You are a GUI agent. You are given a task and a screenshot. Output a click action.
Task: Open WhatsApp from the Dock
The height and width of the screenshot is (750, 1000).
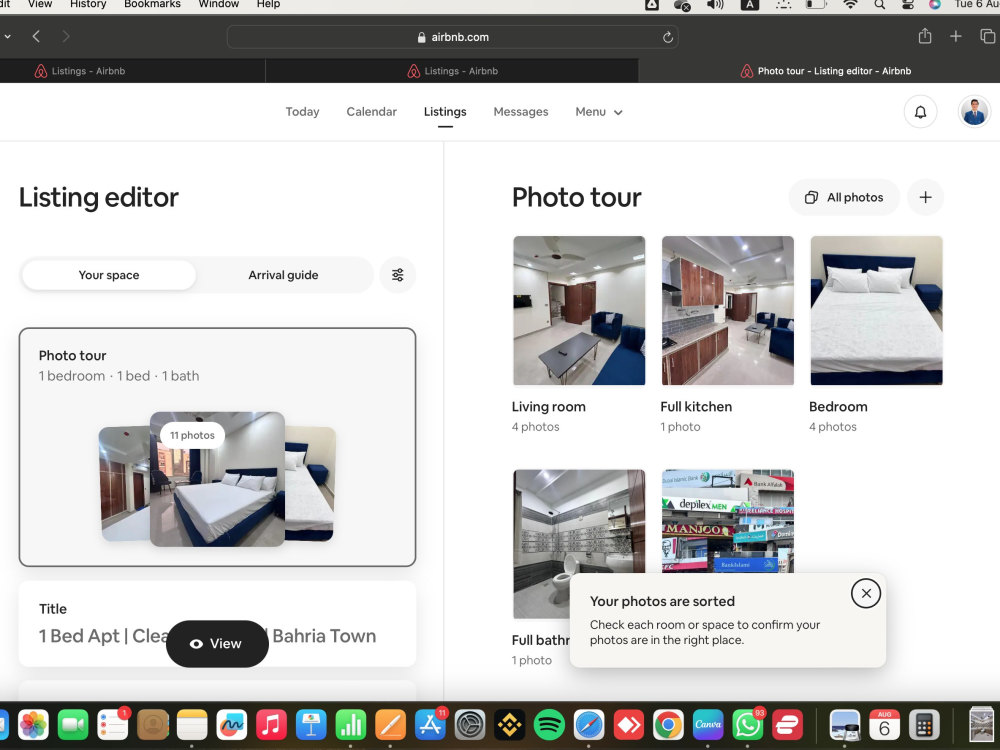(x=747, y=725)
